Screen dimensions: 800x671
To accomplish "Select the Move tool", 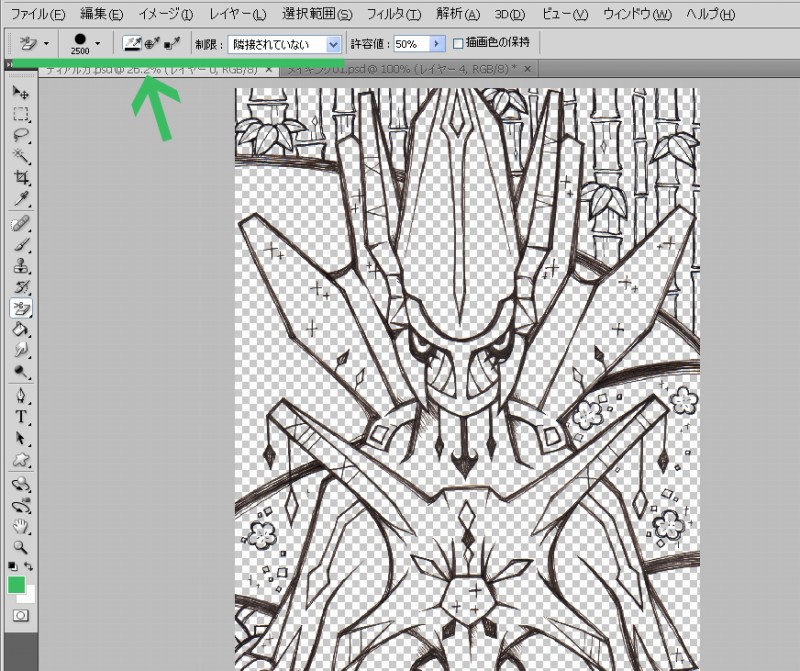I will click(20, 92).
